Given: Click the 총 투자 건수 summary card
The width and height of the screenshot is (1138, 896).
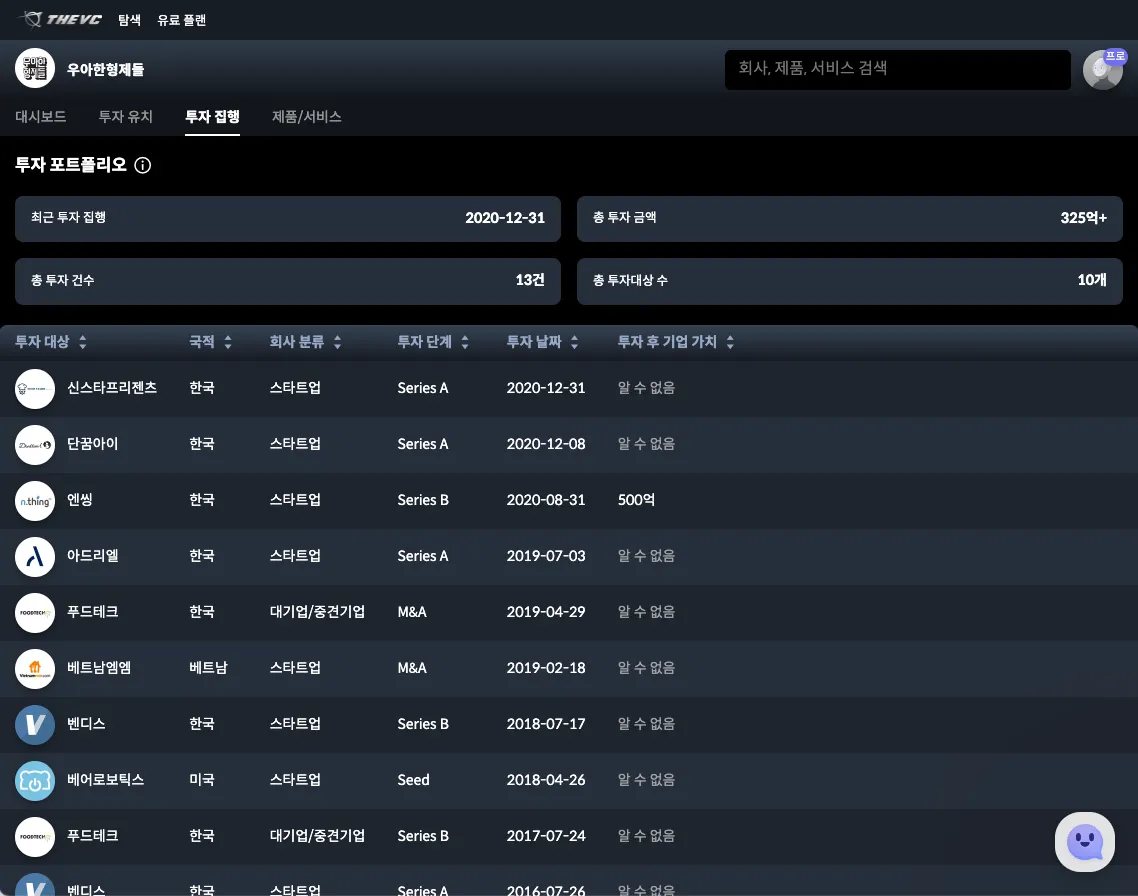Looking at the screenshot, I should pos(287,281).
